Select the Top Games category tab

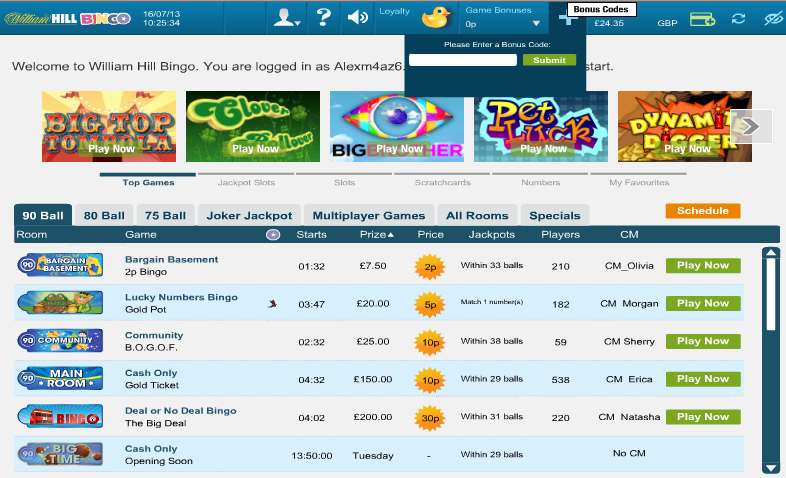pyautogui.click(x=148, y=182)
